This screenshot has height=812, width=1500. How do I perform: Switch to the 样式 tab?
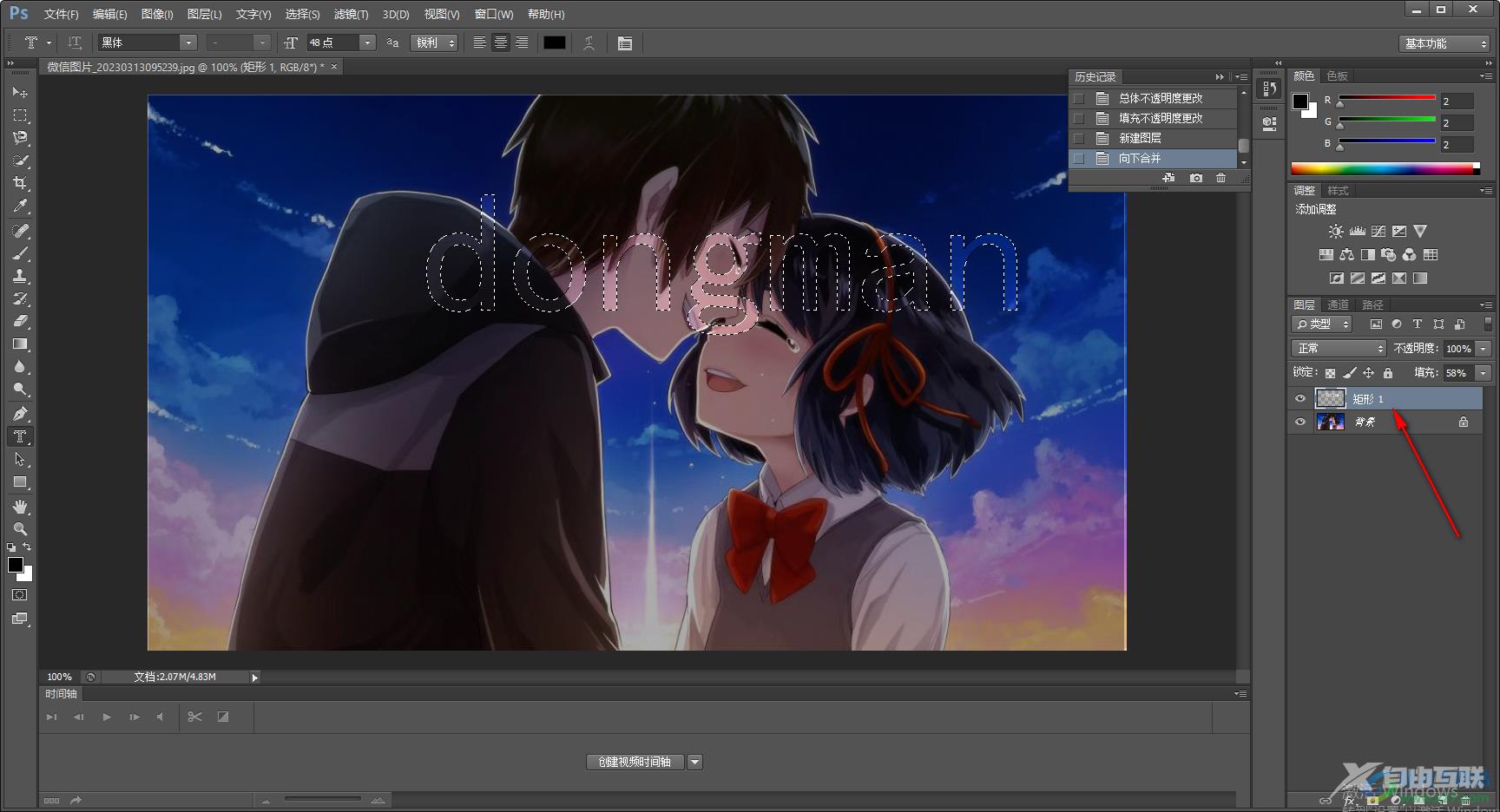click(x=1338, y=190)
